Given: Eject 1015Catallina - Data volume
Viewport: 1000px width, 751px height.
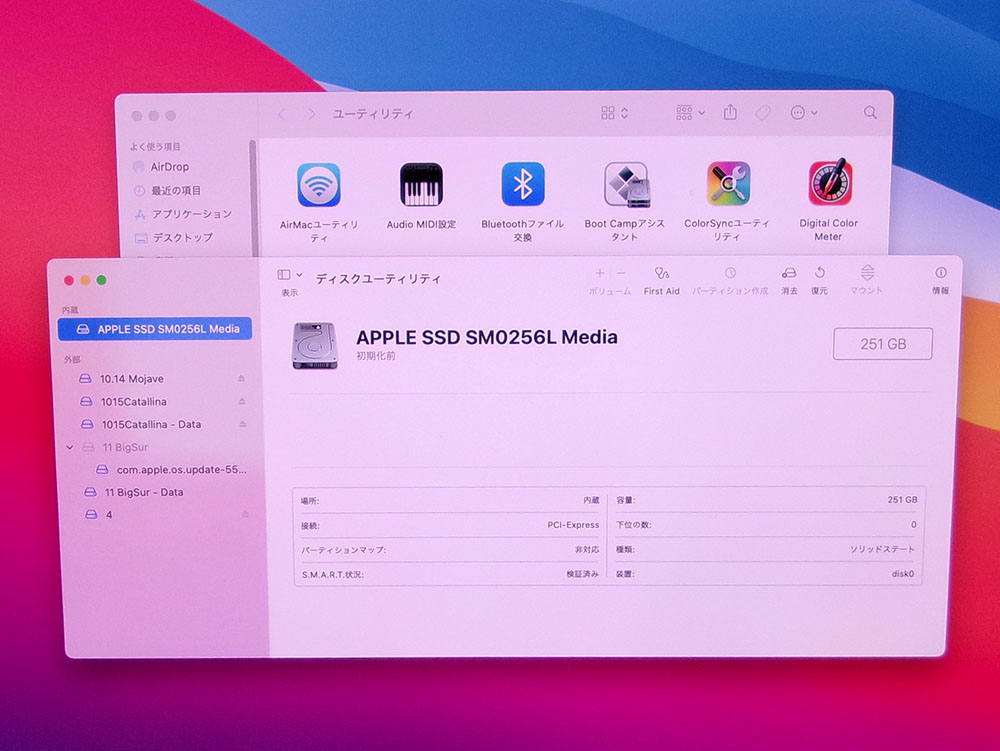Looking at the screenshot, I should [242, 425].
